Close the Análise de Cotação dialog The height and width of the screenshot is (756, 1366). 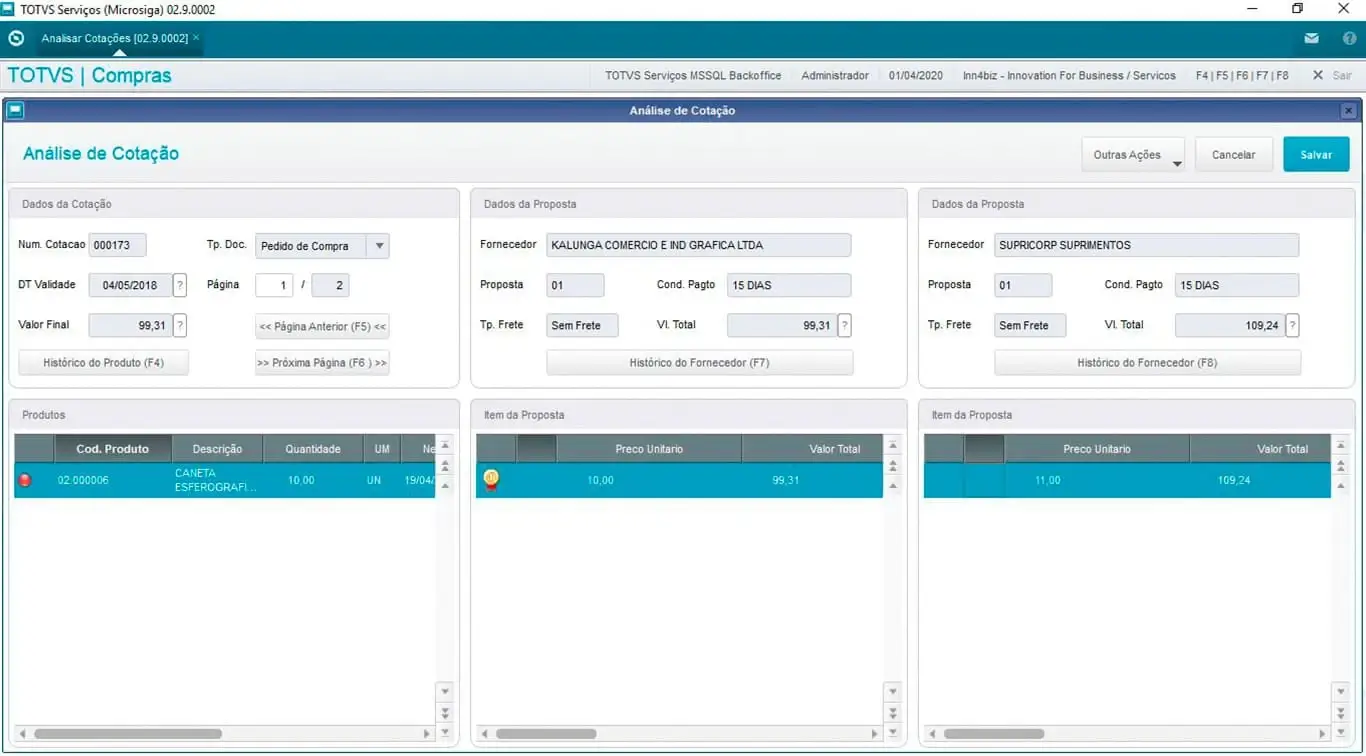pyautogui.click(x=1348, y=110)
